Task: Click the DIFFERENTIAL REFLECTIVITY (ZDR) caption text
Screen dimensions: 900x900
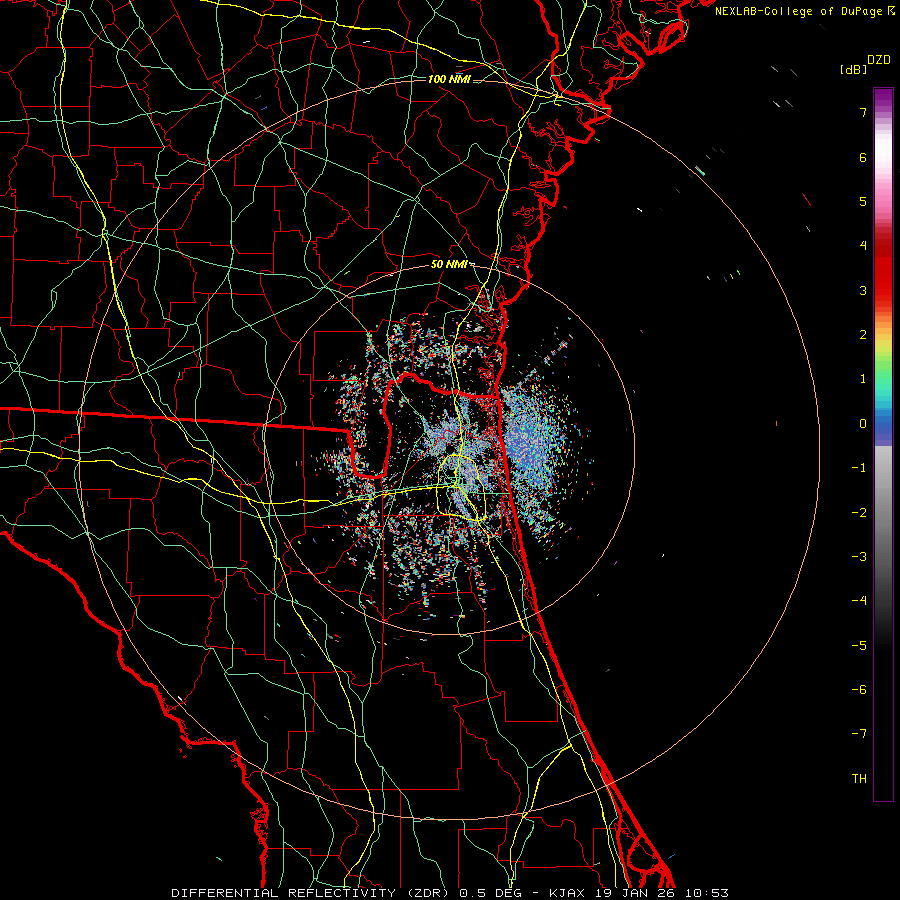Action: pos(312,893)
